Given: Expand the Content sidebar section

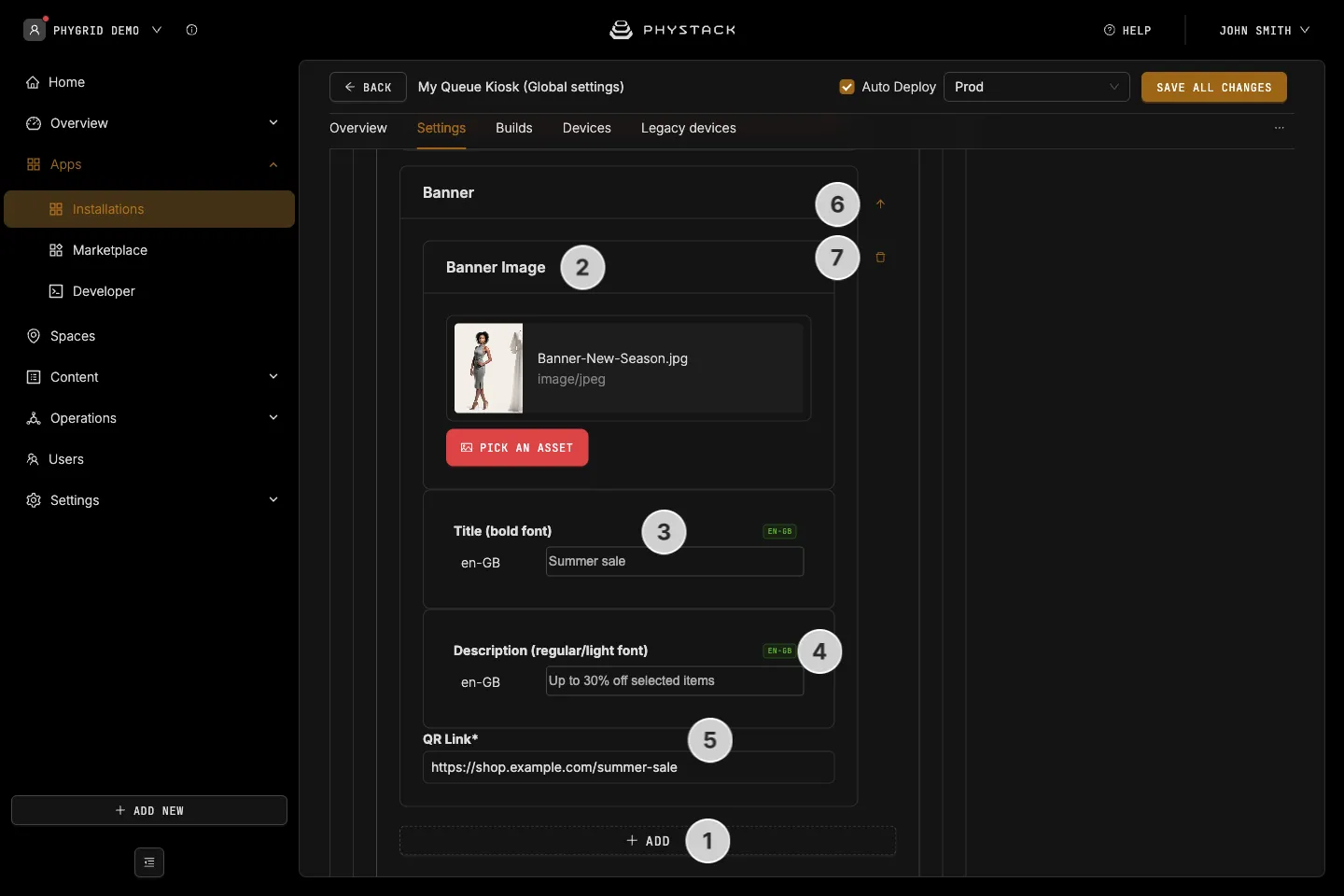Looking at the screenshot, I should click(x=149, y=377).
